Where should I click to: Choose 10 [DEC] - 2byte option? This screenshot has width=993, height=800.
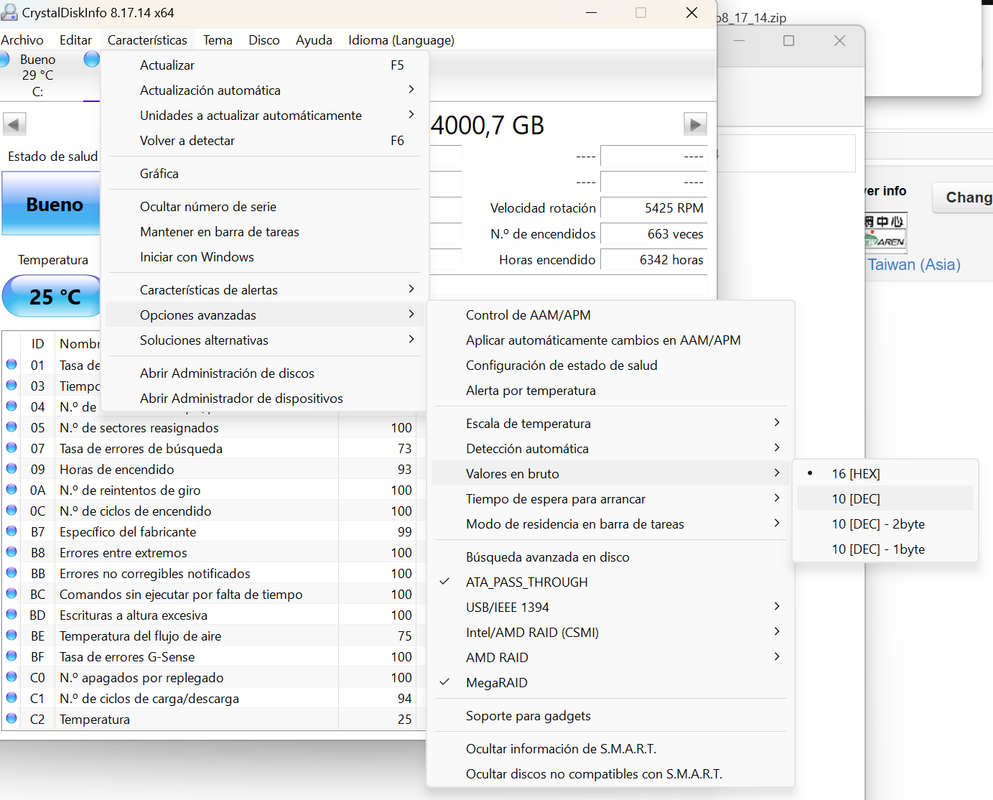[885, 524]
